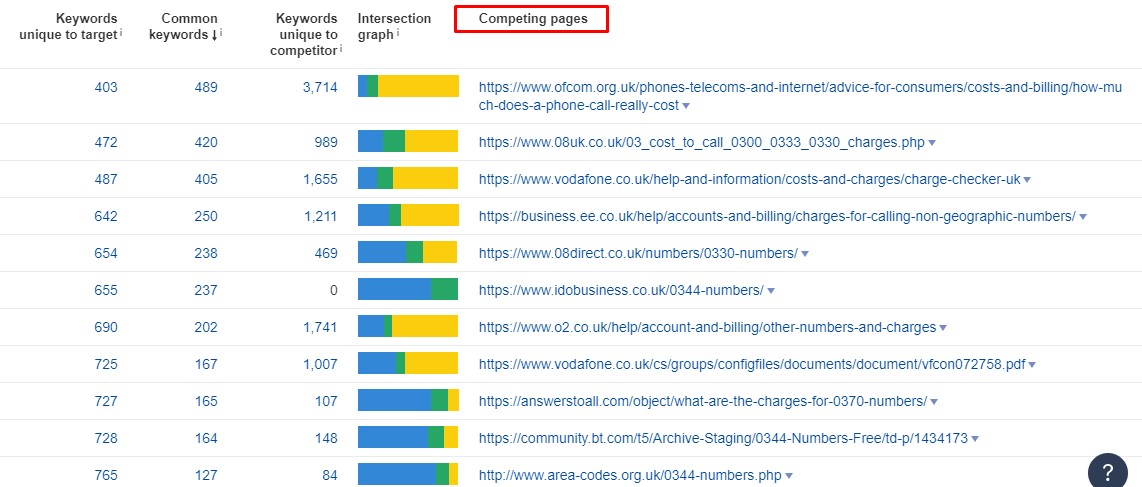This screenshot has height=487, width=1142.
Task: Click the 127 common keywords value
Action: [x=206, y=476]
